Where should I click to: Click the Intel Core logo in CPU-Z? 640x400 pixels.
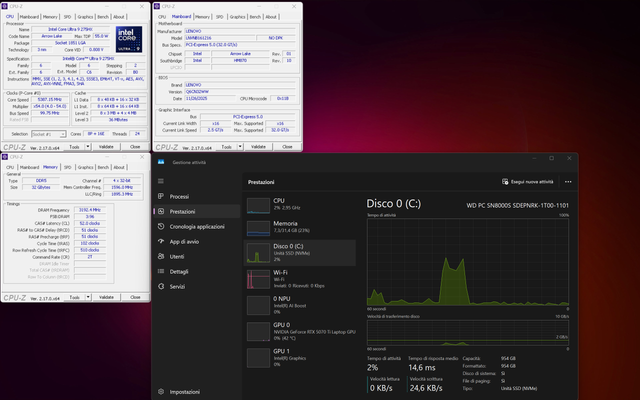click(129, 39)
